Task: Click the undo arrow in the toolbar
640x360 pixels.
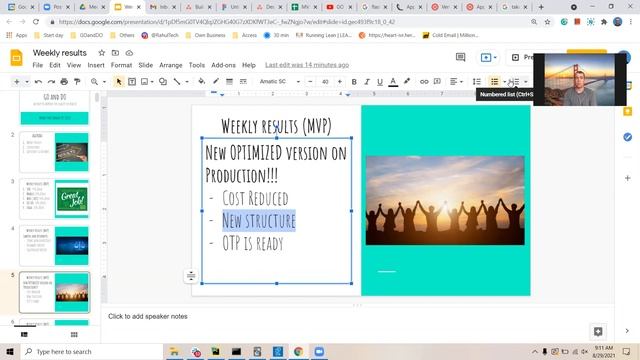Action: [x=38, y=82]
